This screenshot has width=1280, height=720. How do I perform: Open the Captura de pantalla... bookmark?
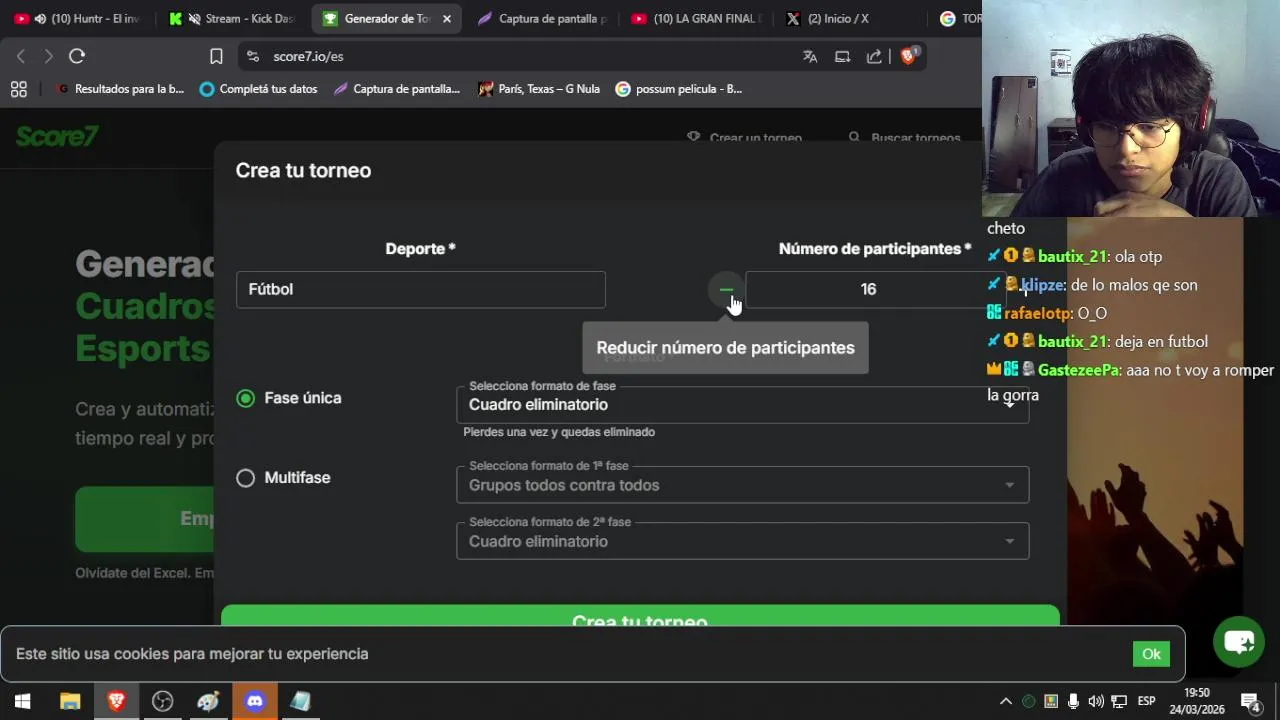[397, 89]
